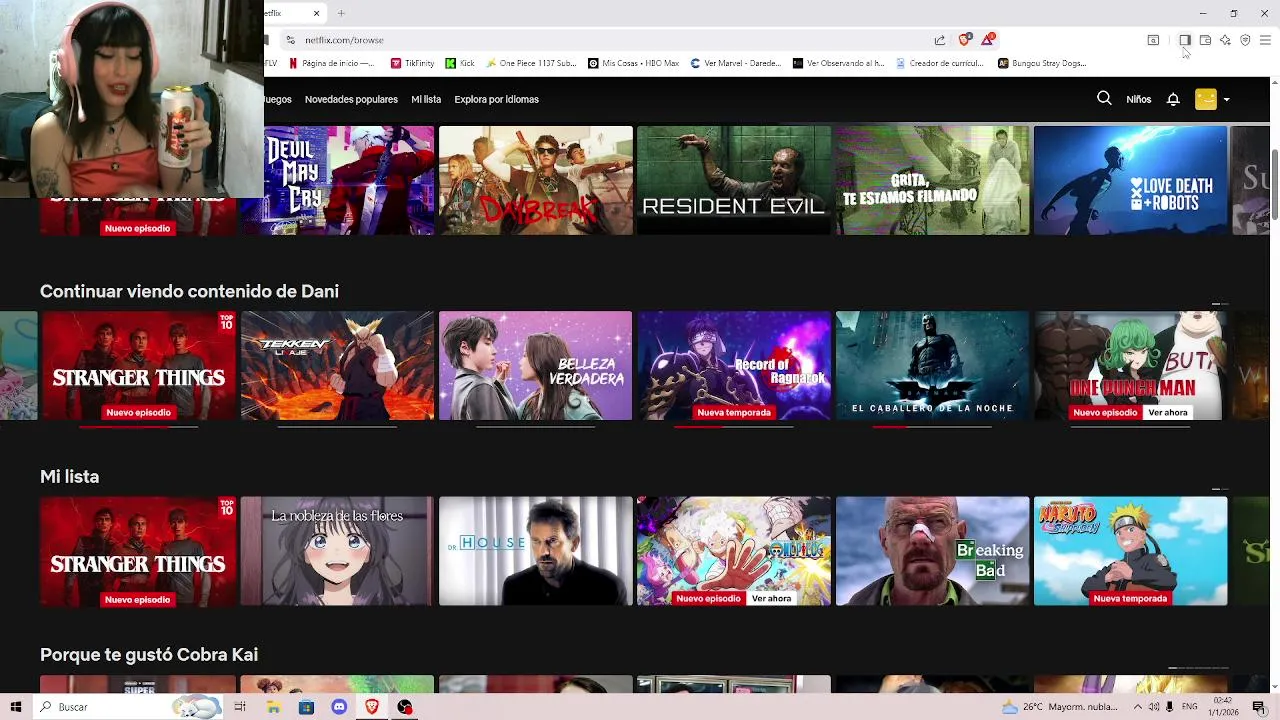Open the Netflix search magnifier icon
The image size is (1280, 720).
tap(1104, 99)
